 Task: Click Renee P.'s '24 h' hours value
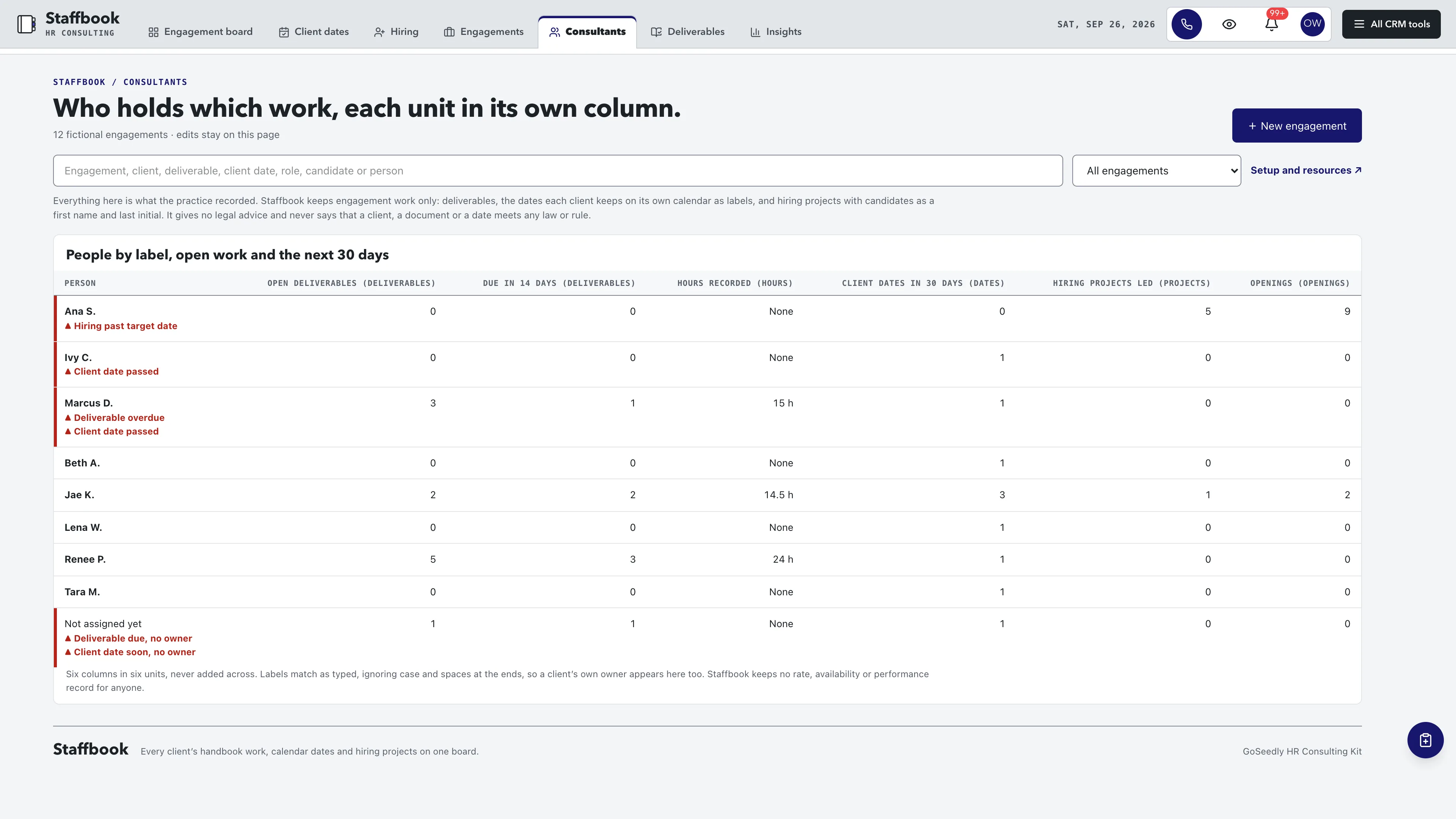(783, 559)
